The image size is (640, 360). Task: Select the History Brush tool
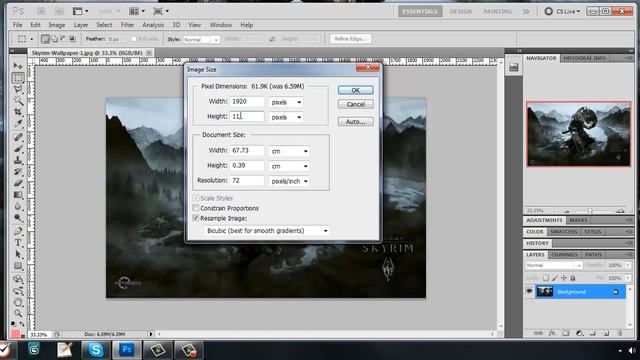(18, 171)
